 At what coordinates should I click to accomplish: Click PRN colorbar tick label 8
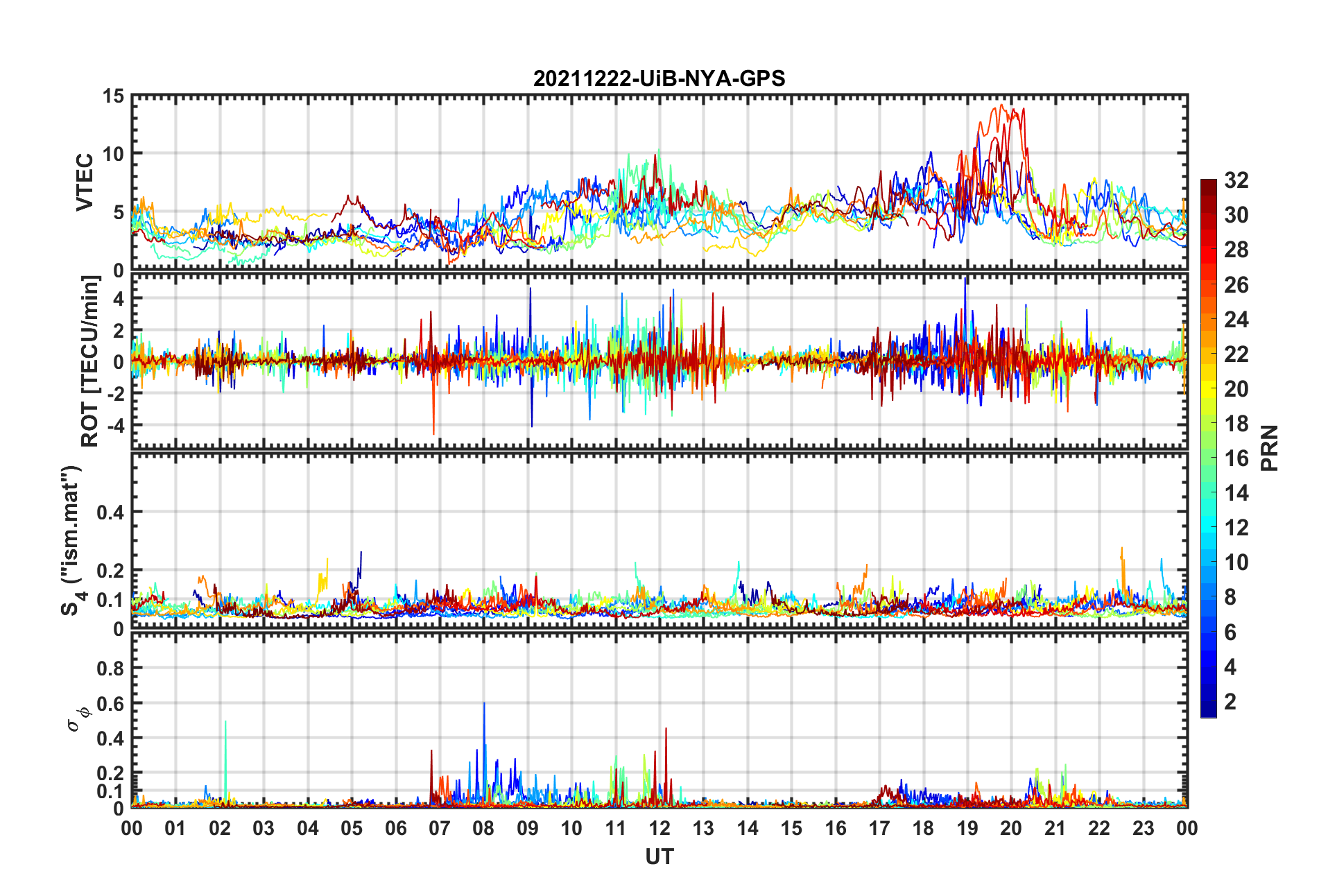(1230, 597)
